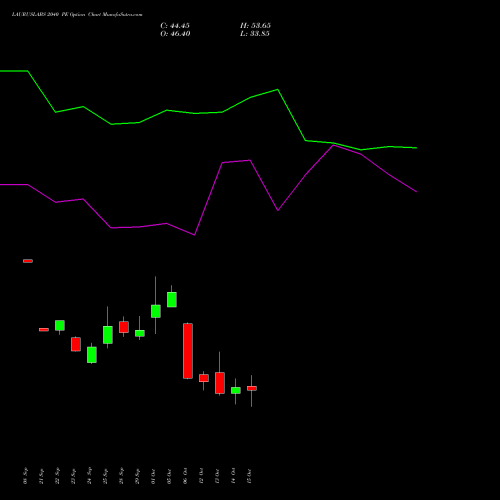Click the purple line's lowest trough
Screen dimensions: 500x500
195,235
